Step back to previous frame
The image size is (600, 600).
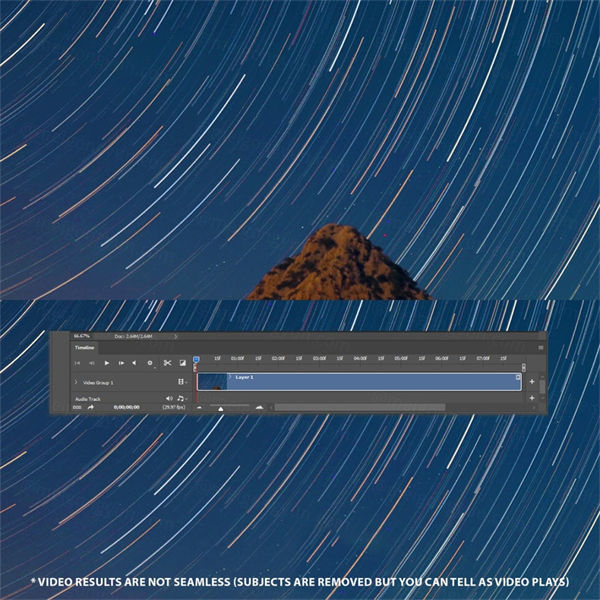pos(91,363)
